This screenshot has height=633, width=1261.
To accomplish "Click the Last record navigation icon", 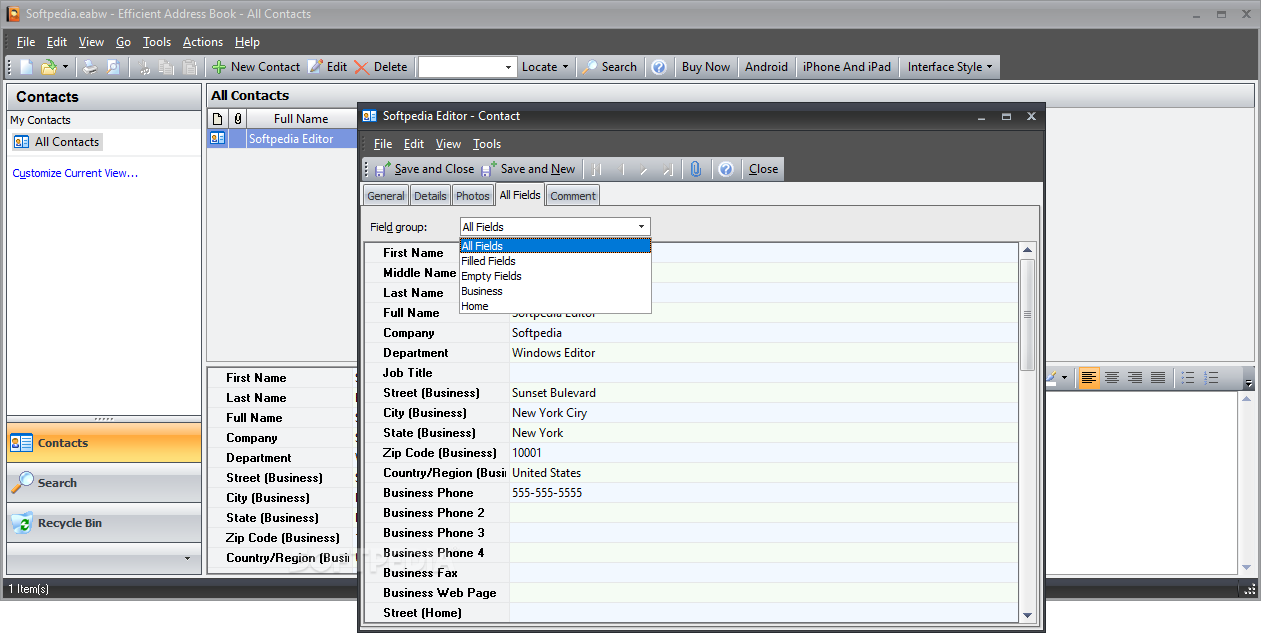I will pos(668,169).
